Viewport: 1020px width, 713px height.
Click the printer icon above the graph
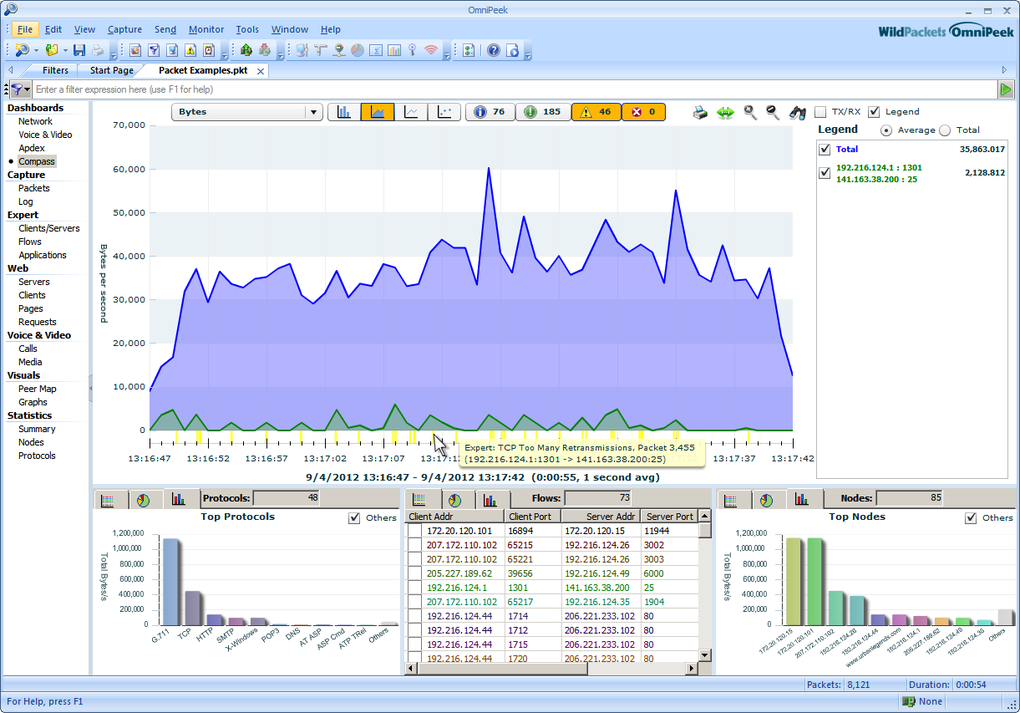pyautogui.click(x=701, y=112)
